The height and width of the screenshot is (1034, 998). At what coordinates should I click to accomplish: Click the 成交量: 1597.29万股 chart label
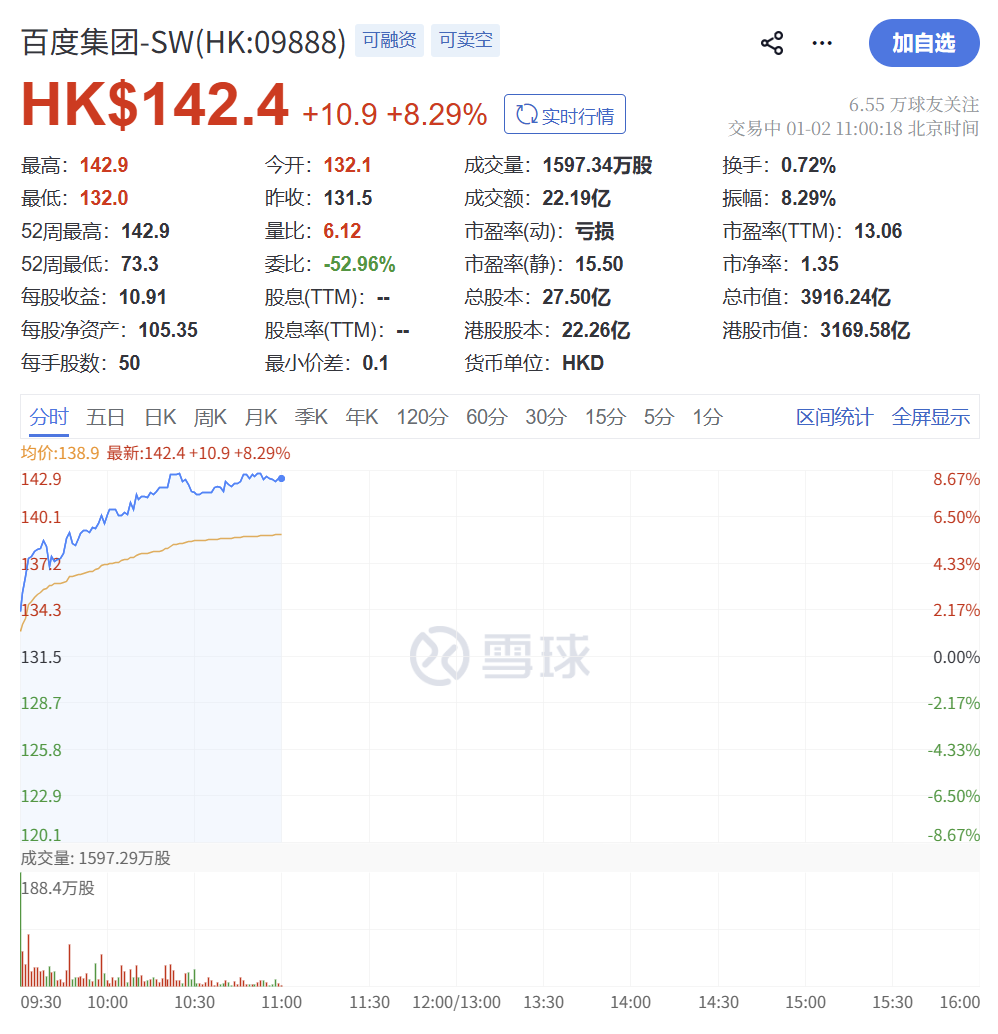pos(96,858)
